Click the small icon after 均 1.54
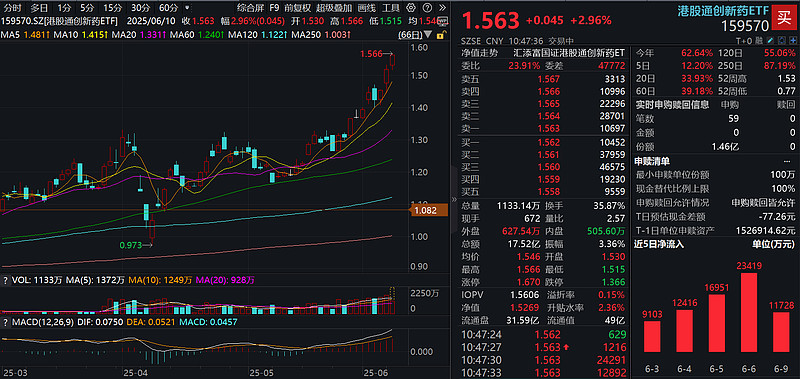This screenshot has width=800, height=379. (443, 21)
